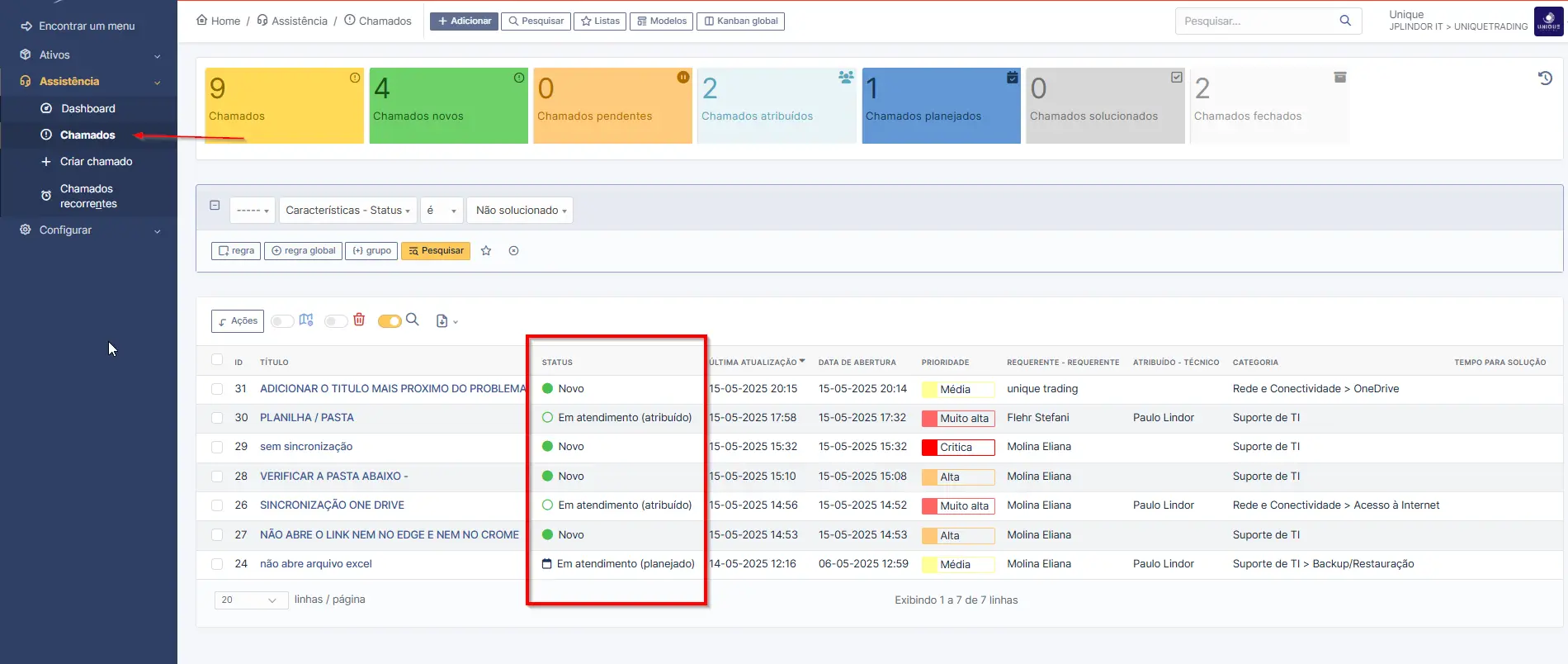
Task: Click the Adicionar button
Action: [x=464, y=21]
